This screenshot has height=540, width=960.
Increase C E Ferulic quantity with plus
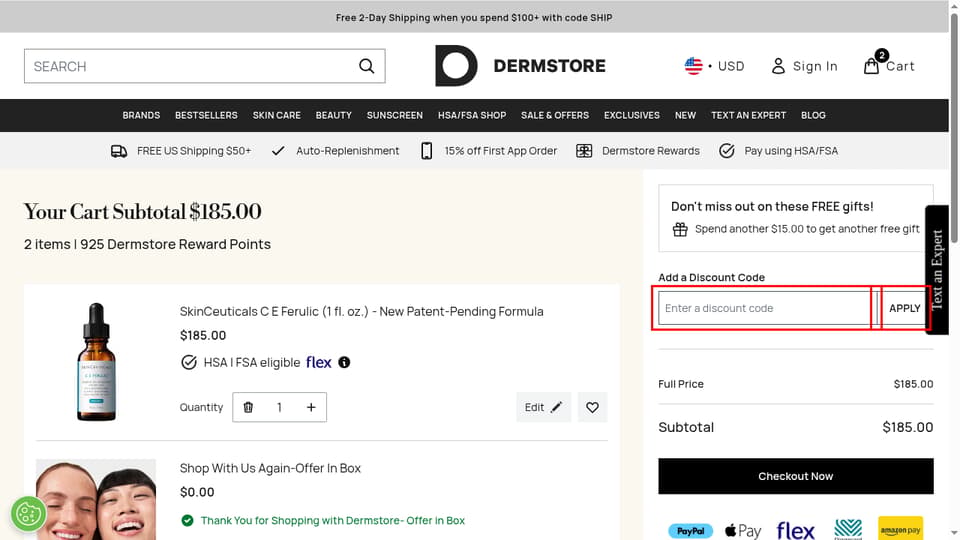tap(311, 407)
